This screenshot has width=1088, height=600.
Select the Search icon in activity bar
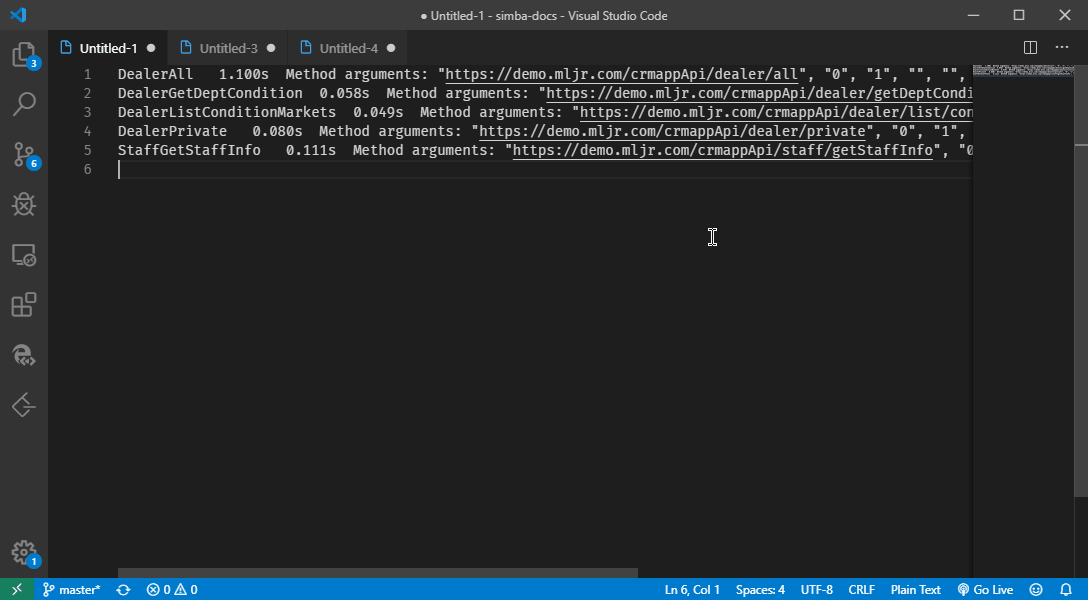tap(22, 104)
